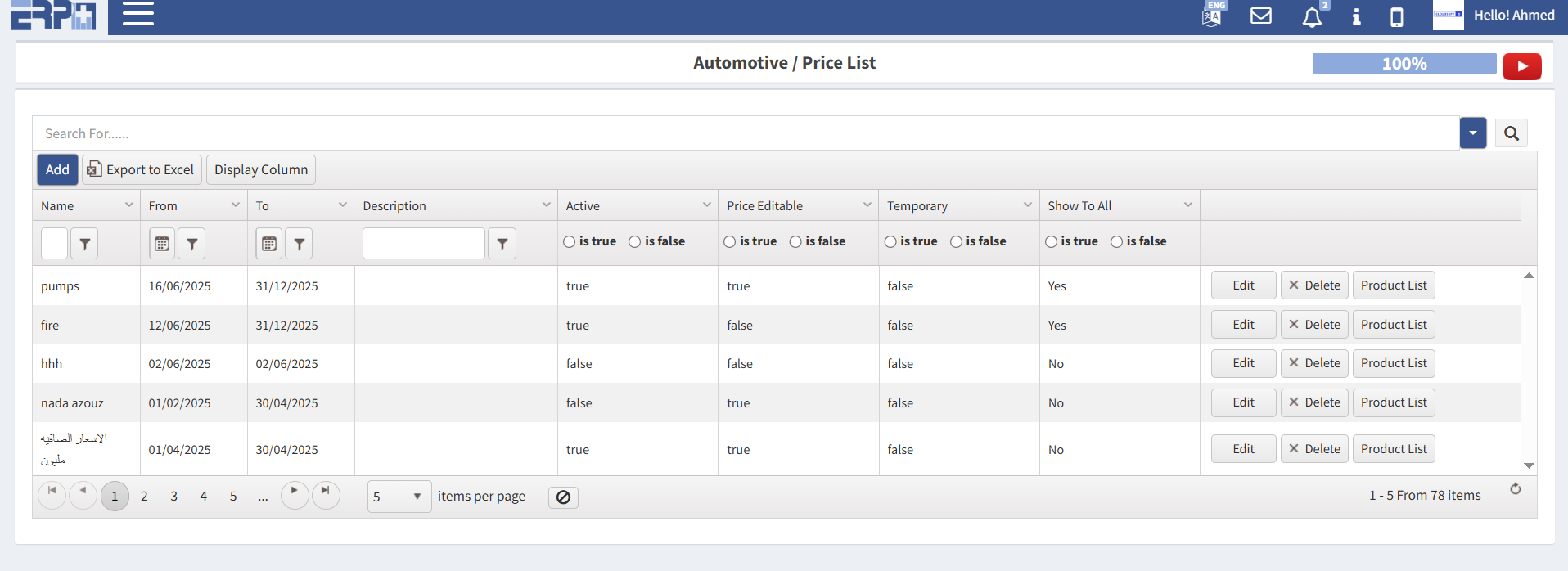Open the Name column header menu
This screenshot has width=1568, height=571.
pyautogui.click(x=128, y=205)
